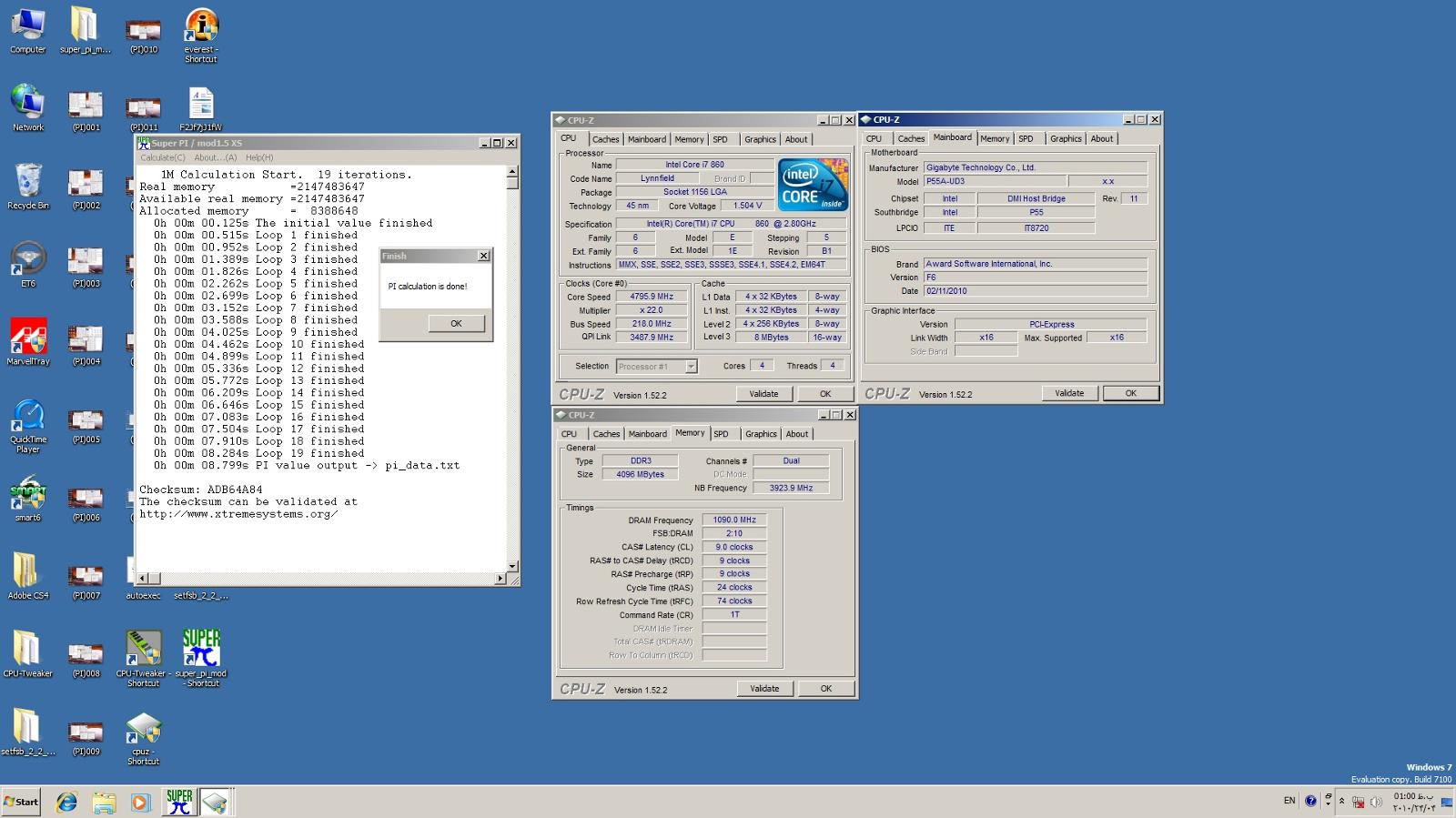Click Validate in CPU-Z CPU window

[x=763, y=394]
